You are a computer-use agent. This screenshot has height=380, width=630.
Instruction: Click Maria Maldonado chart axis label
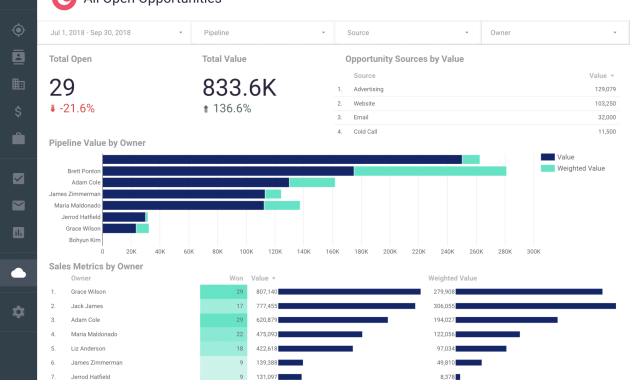77,205
